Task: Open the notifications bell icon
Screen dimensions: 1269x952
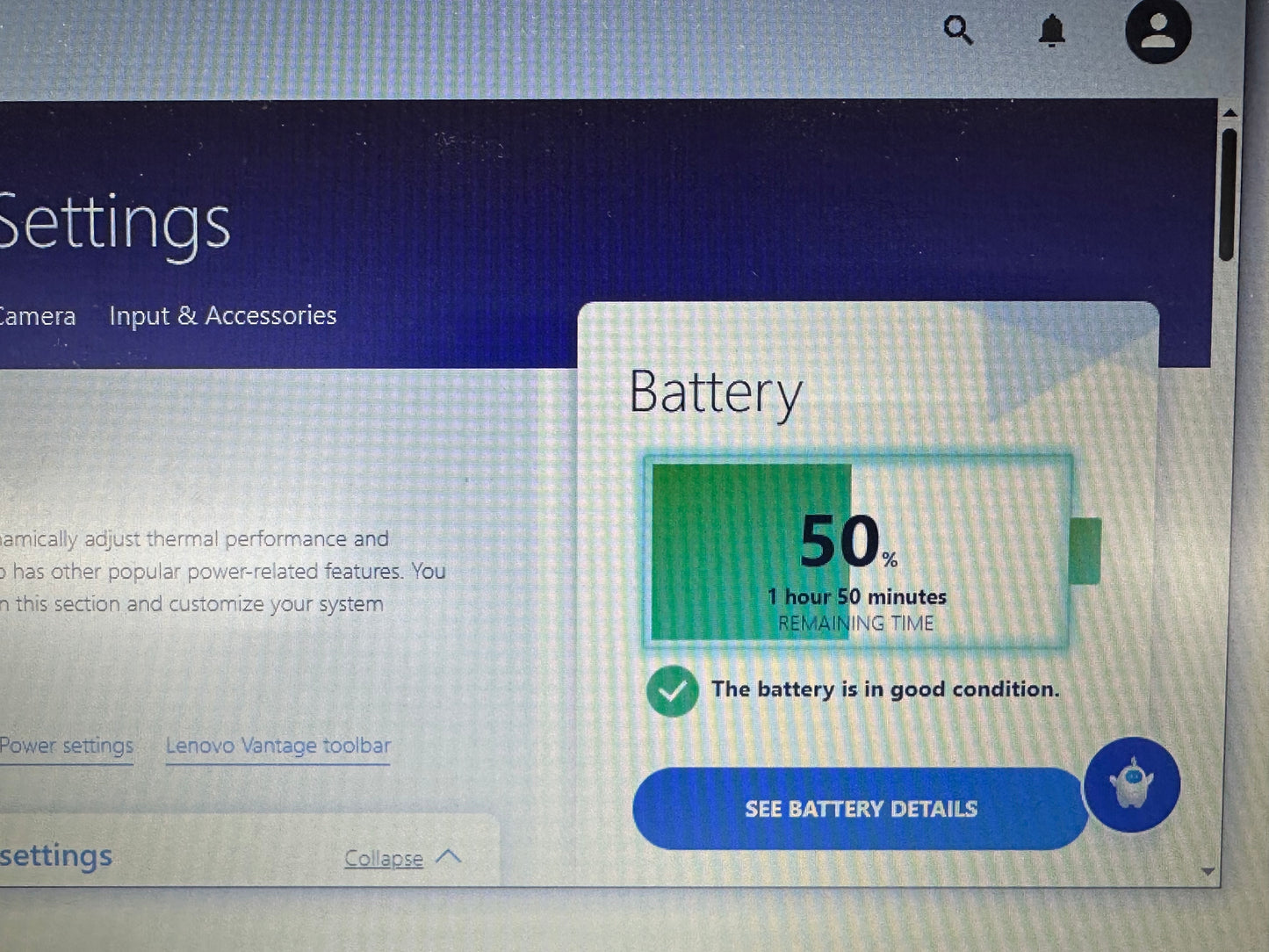Action: [x=1051, y=31]
